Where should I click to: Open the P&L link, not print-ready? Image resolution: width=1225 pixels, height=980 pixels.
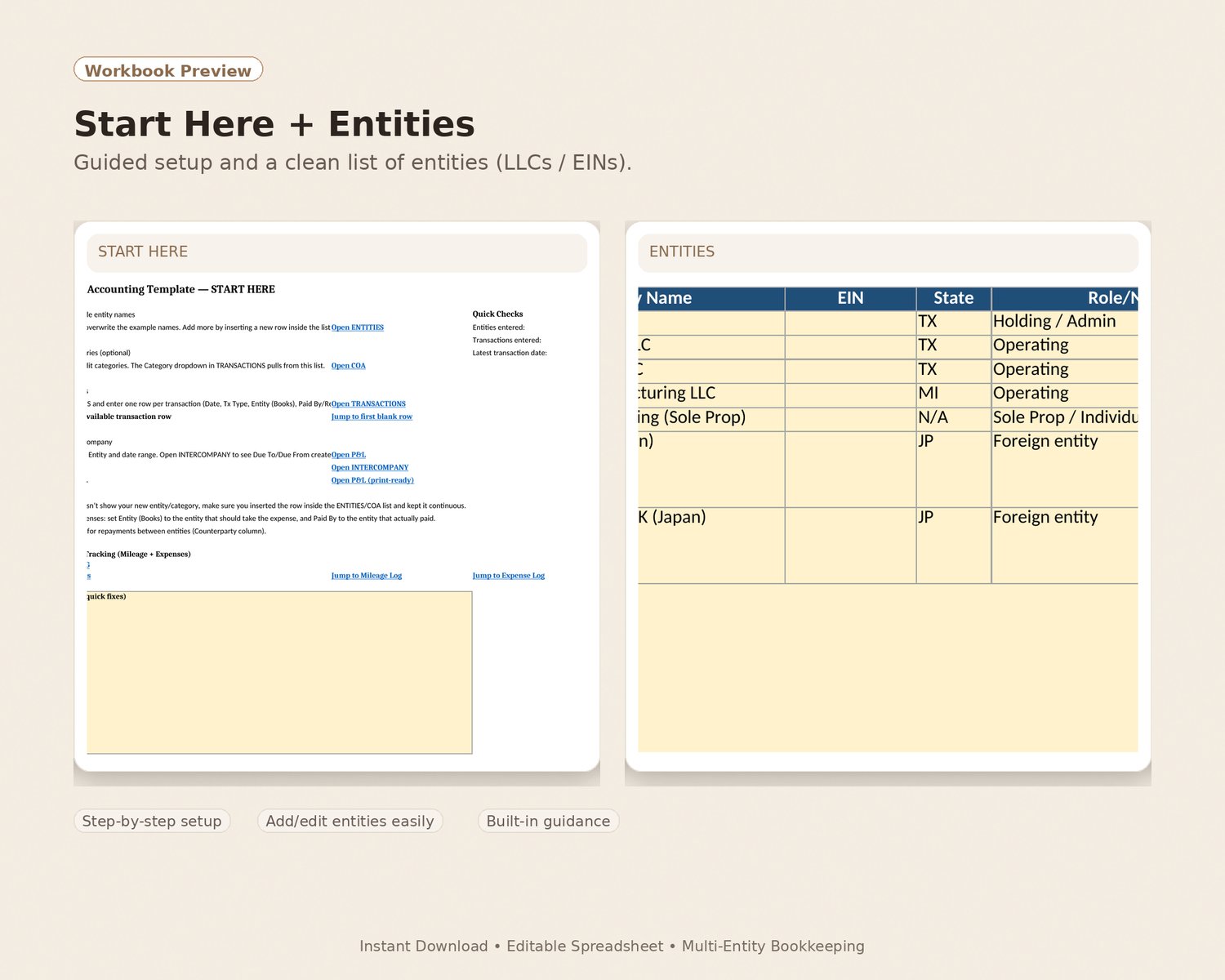349,455
